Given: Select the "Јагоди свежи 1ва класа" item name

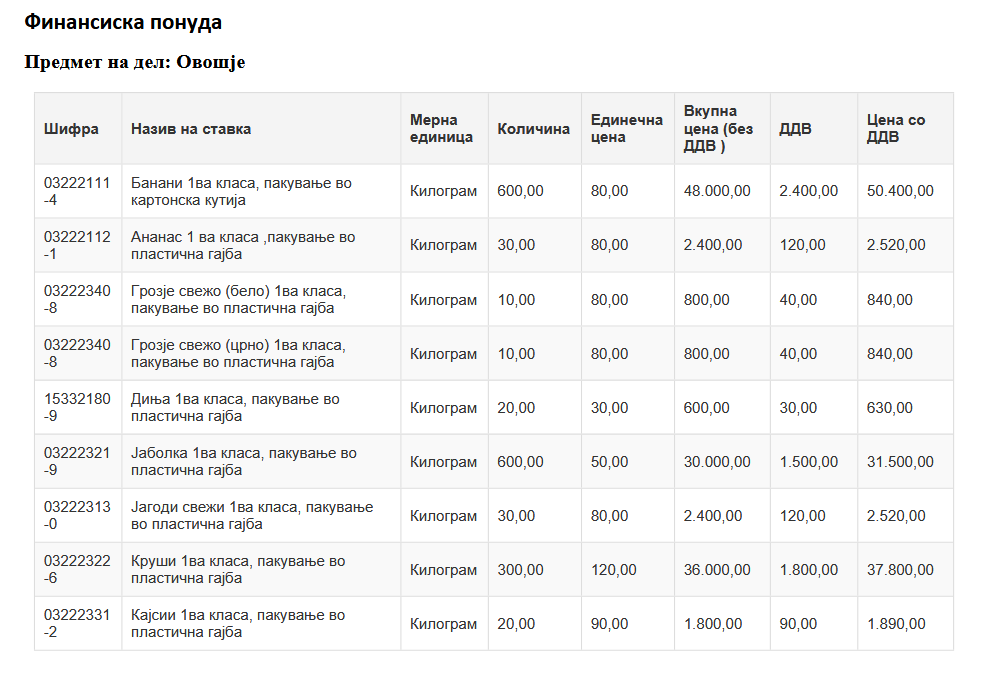Looking at the screenshot, I should click(x=252, y=516).
